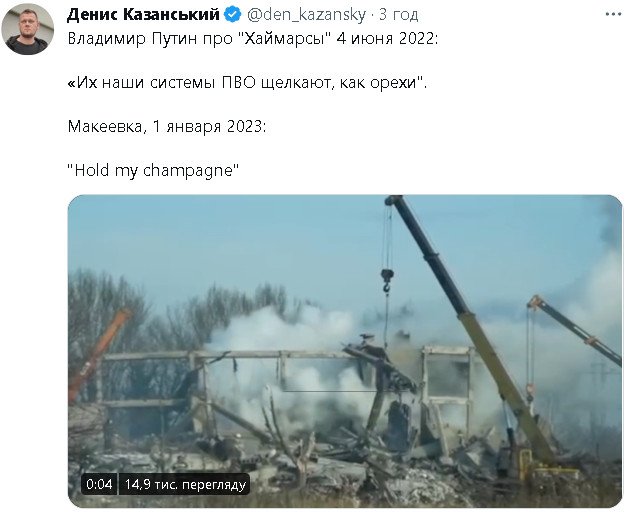Click the "14,9 тис. перегляду" view counter
The width and height of the screenshot is (638, 515).
coord(185,484)
